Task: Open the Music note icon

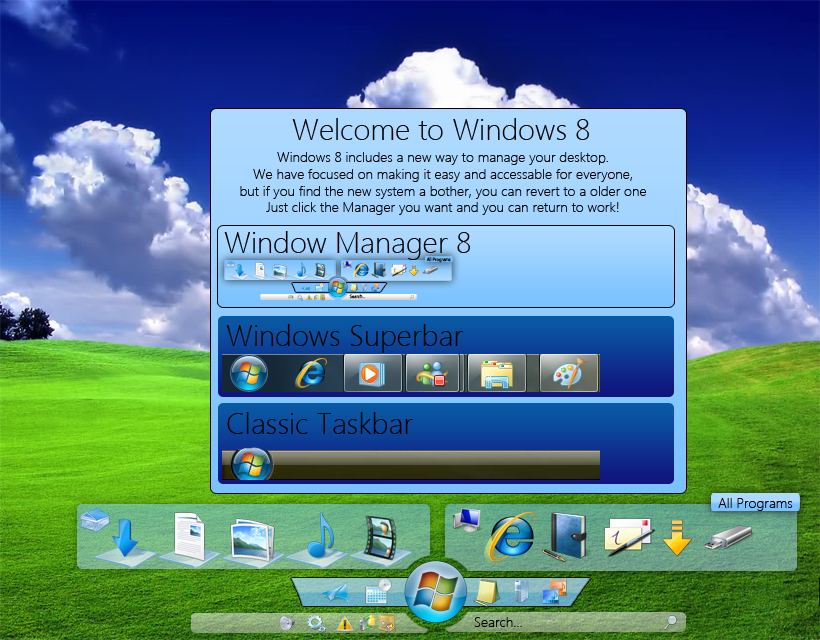Action: (x=320, y=536)
